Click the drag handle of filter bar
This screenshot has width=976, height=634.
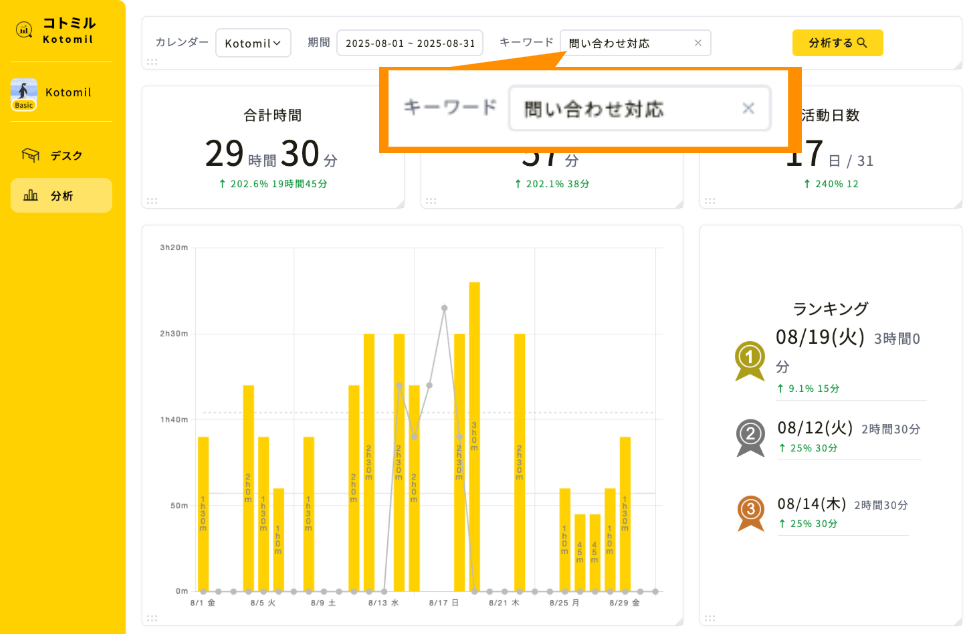coord(152,62)
